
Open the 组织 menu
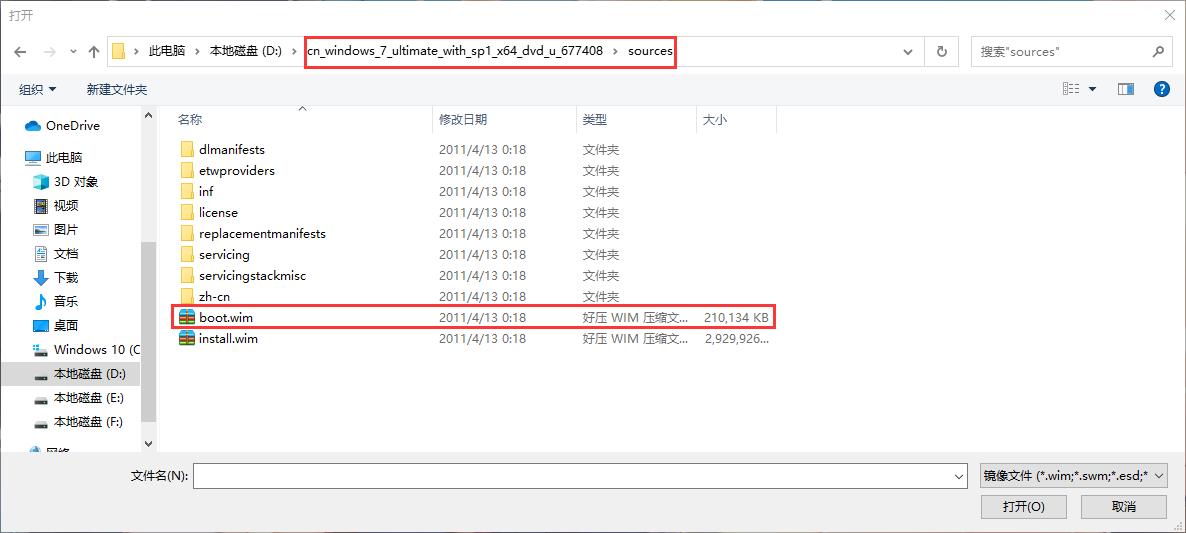38,89
